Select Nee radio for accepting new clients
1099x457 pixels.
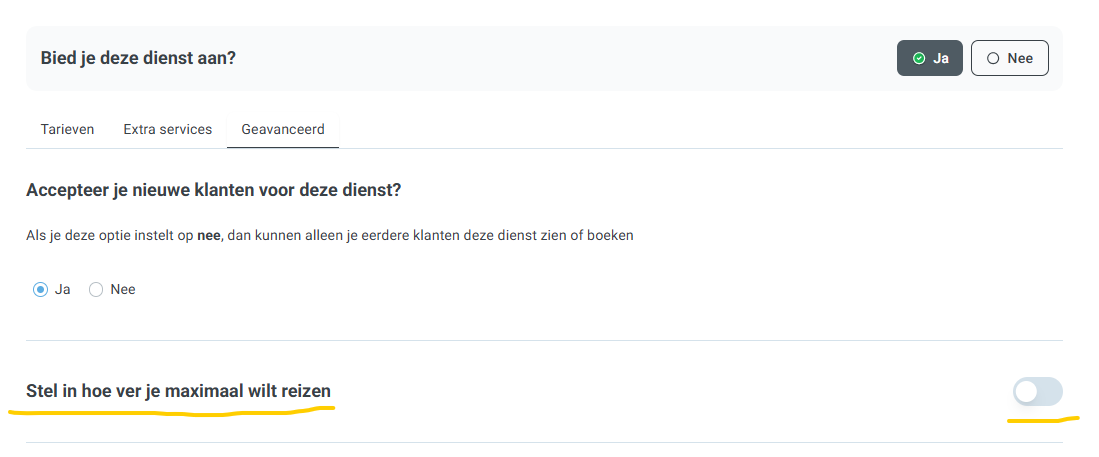(96, 289)
